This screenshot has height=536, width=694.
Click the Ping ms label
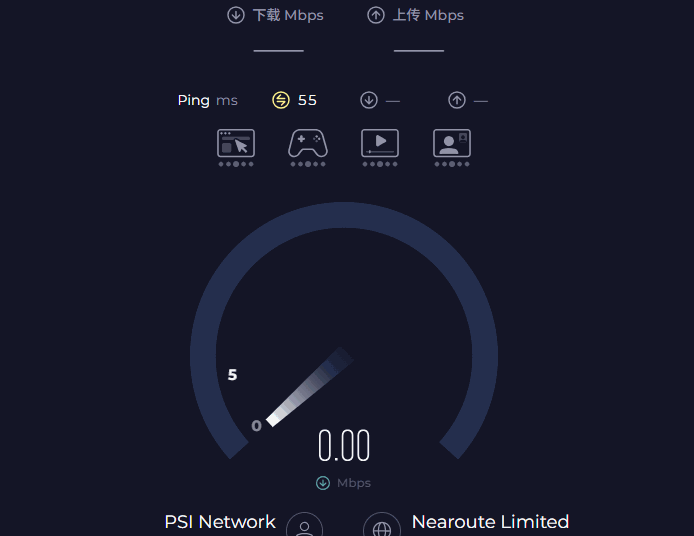(x=208, y=100)
